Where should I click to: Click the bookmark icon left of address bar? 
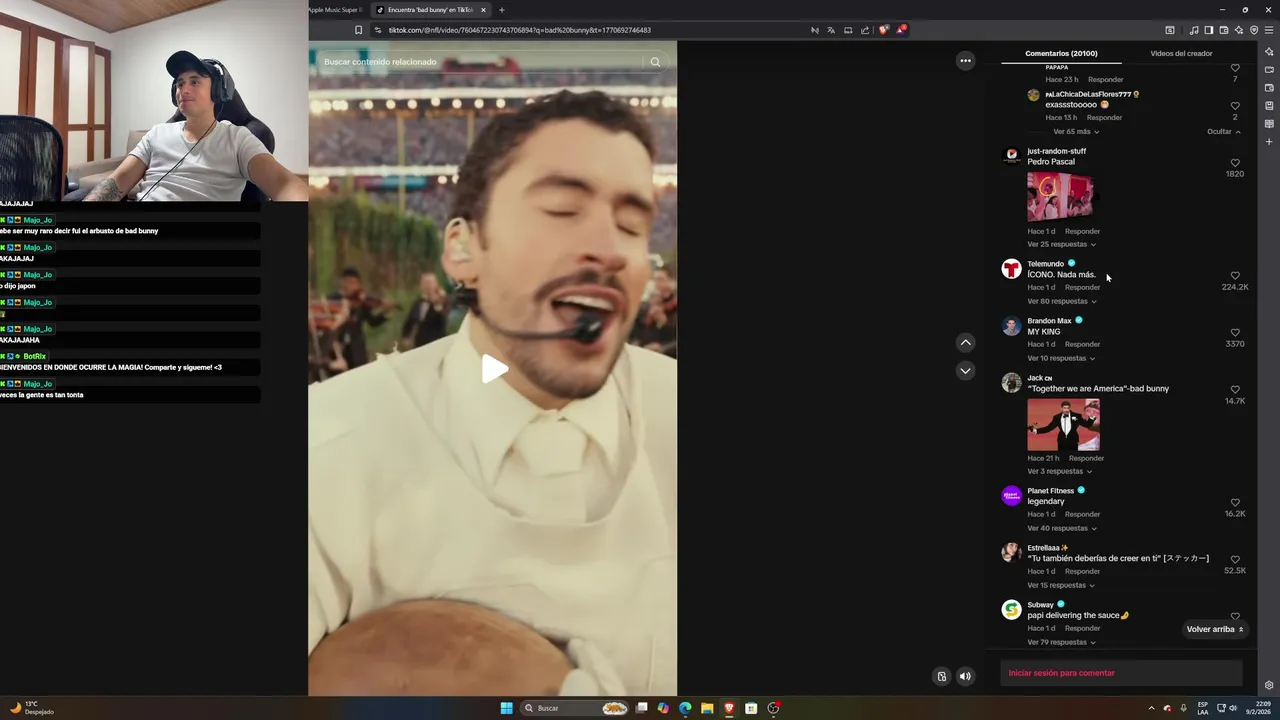(x=358, y=30)
